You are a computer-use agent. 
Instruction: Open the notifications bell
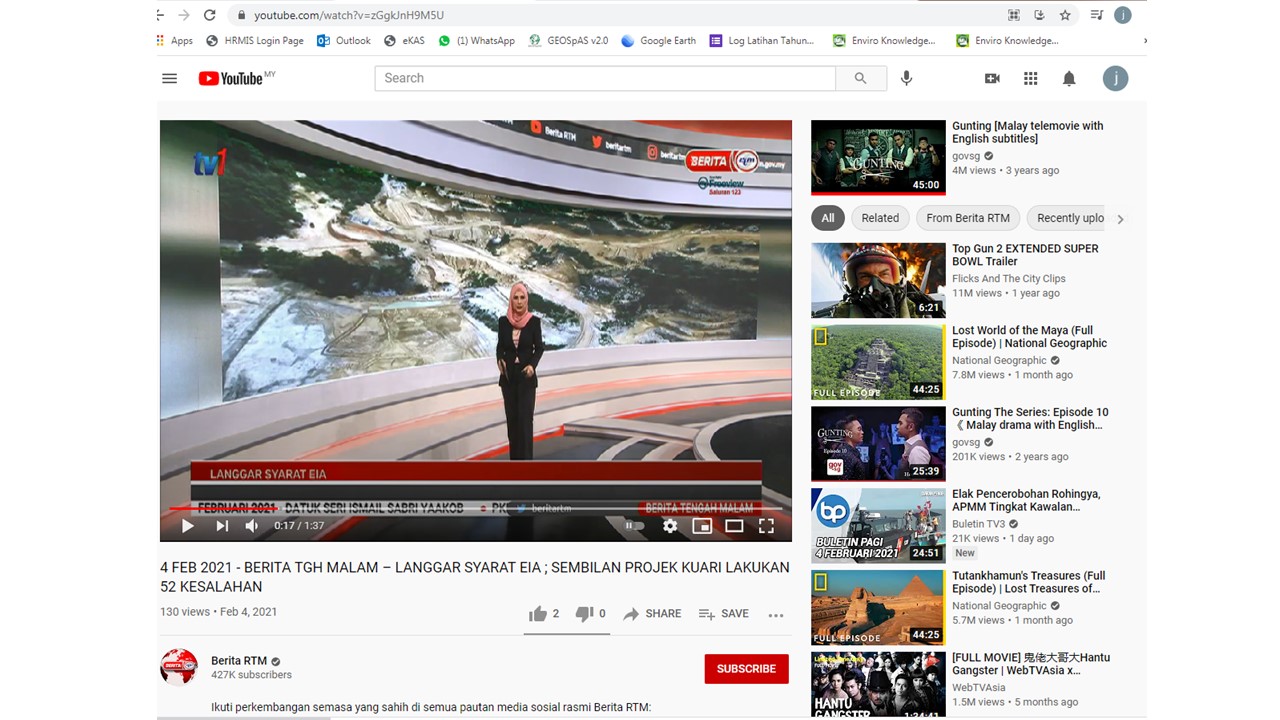pyautogui.click(x=1069, y=79)
